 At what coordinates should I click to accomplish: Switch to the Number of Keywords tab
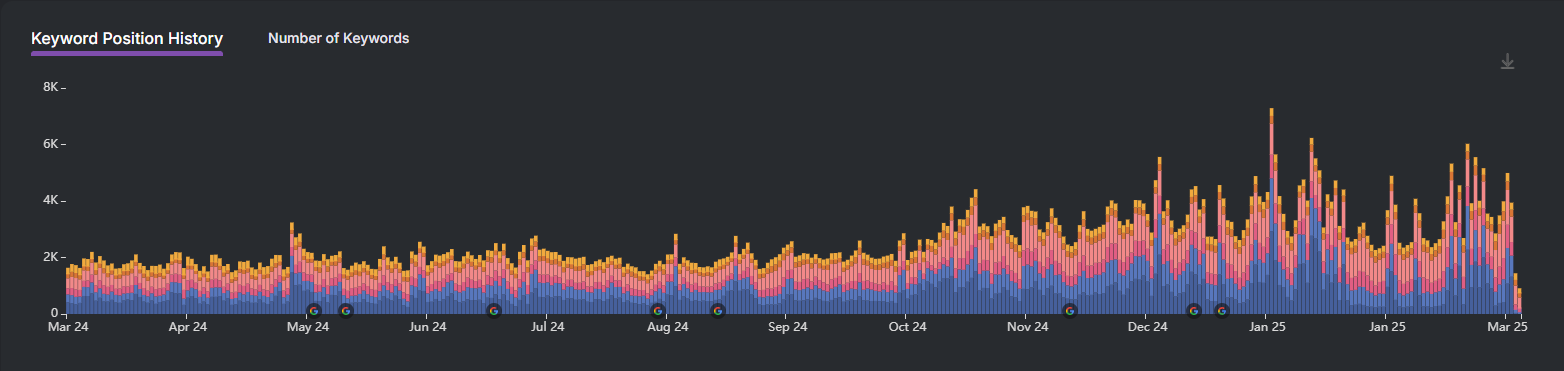point(338,38)
